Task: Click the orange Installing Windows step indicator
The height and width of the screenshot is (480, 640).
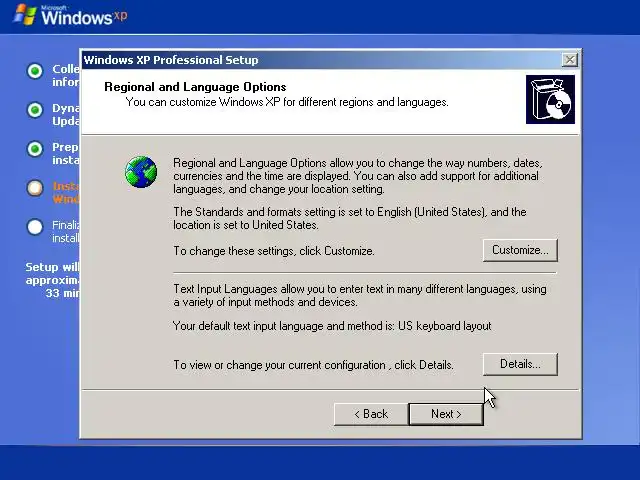Action: point(35,188)
